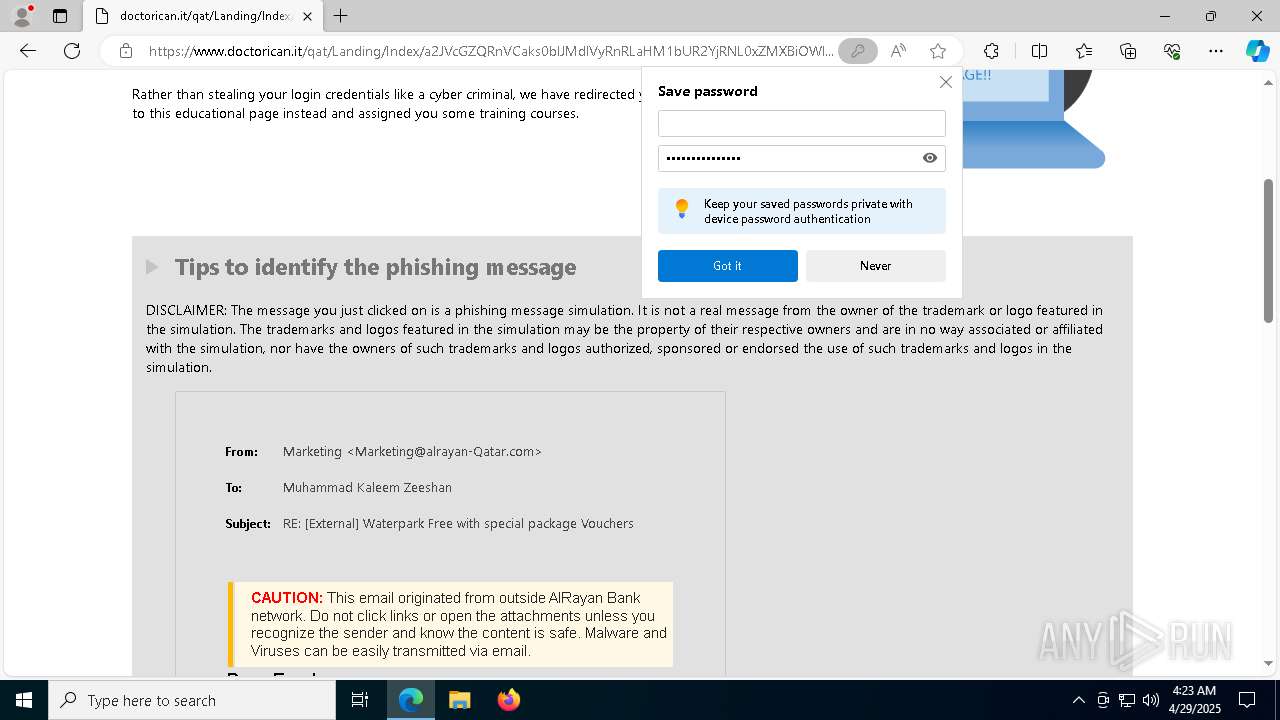Open the notification center

[1248, 700]
